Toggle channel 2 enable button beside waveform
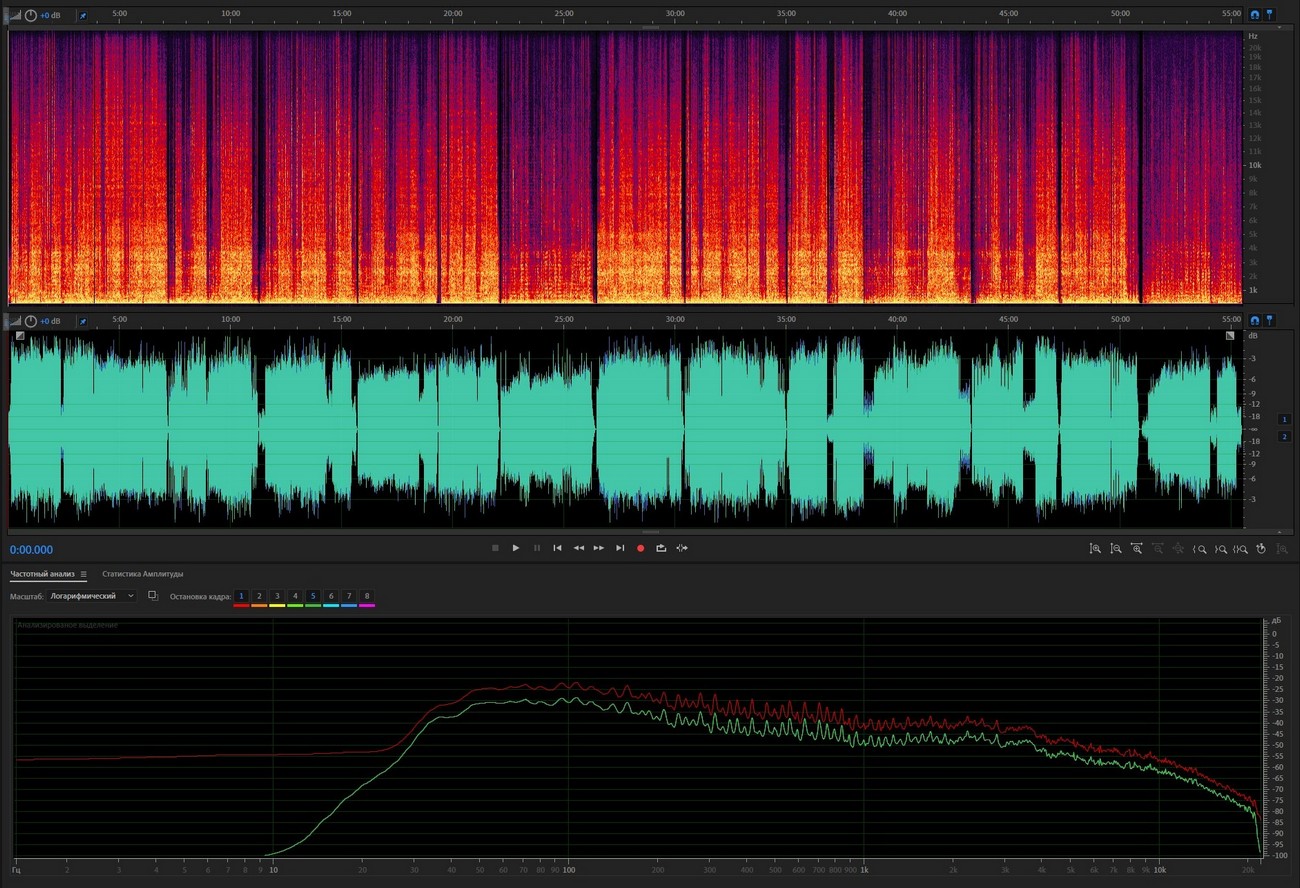Viewport: 1300px width, 888px height. (x=1285, y=437)
